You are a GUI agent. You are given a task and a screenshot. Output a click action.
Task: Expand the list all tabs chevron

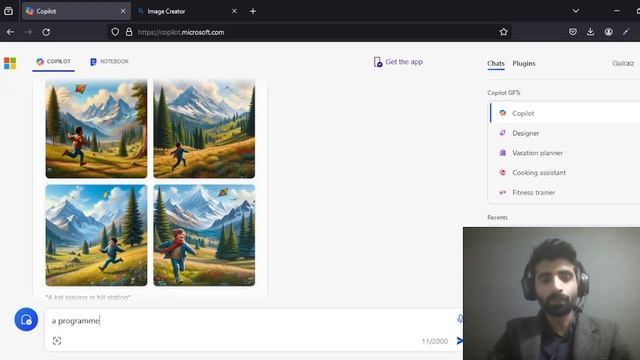click(x=576, y=11)
